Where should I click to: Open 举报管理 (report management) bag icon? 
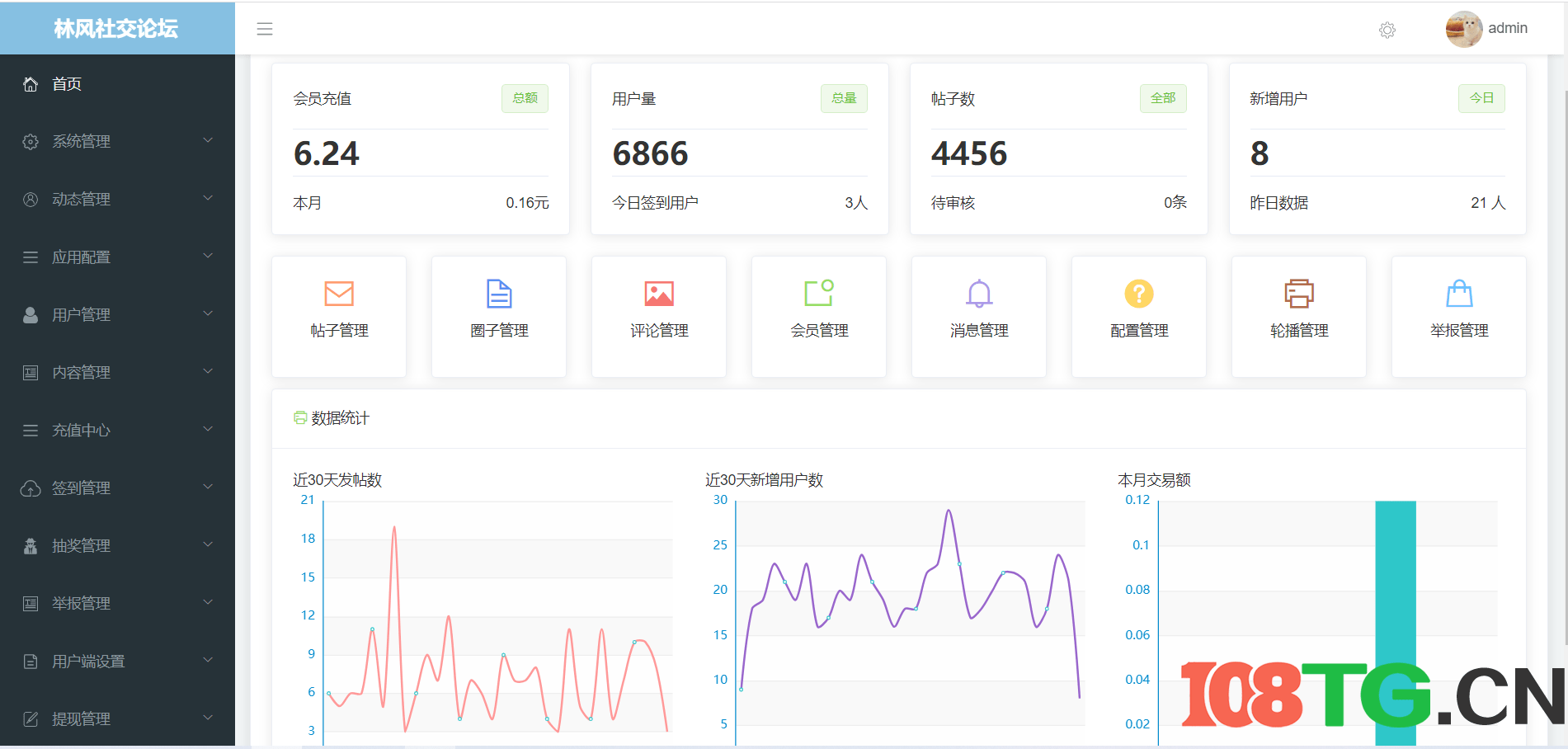(1458, 293)
